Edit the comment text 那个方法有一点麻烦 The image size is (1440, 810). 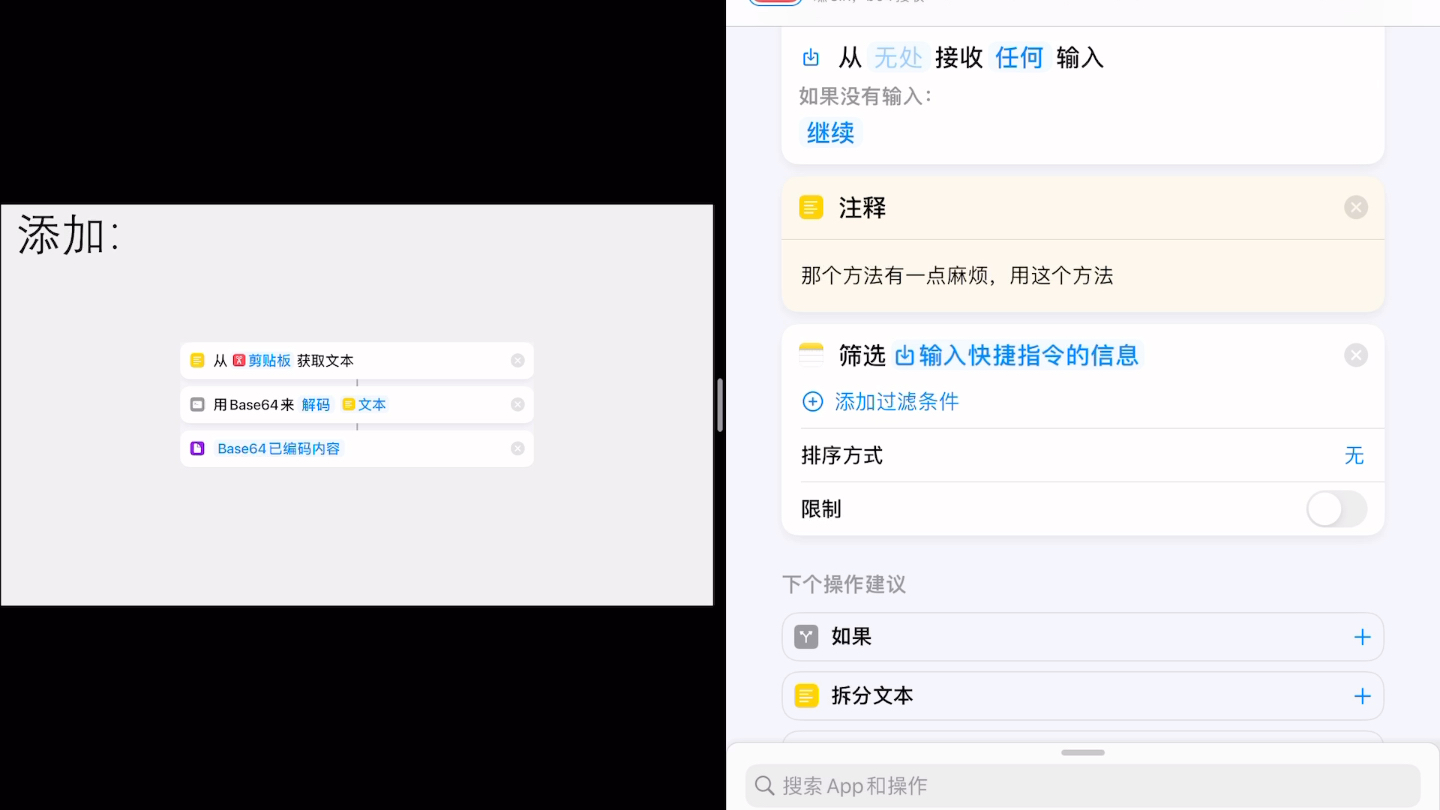click(x=957, y=276)
